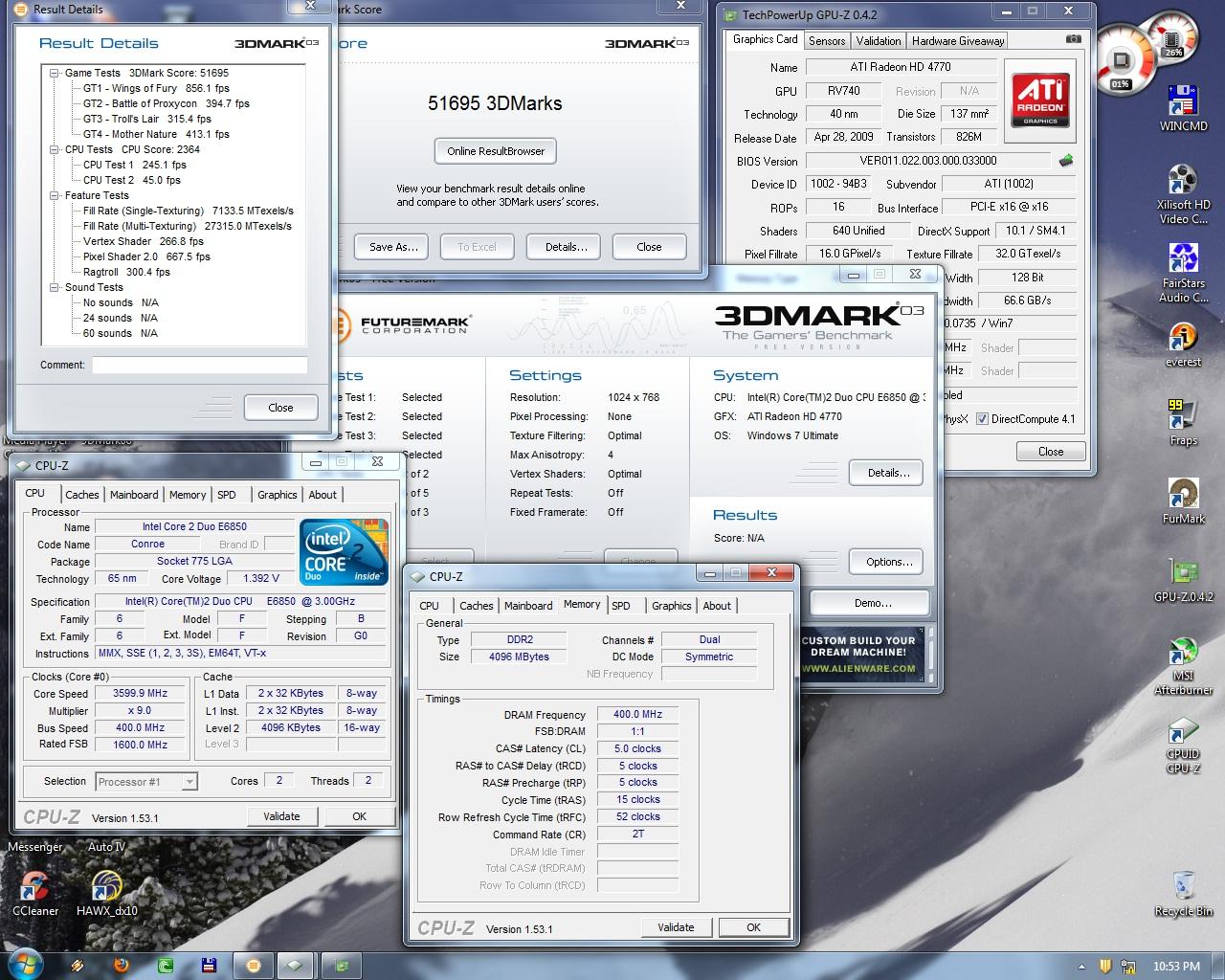Open Firefox from the taskbar
The width and height of the screenshot is (1225, 980).
coord(121,965)
